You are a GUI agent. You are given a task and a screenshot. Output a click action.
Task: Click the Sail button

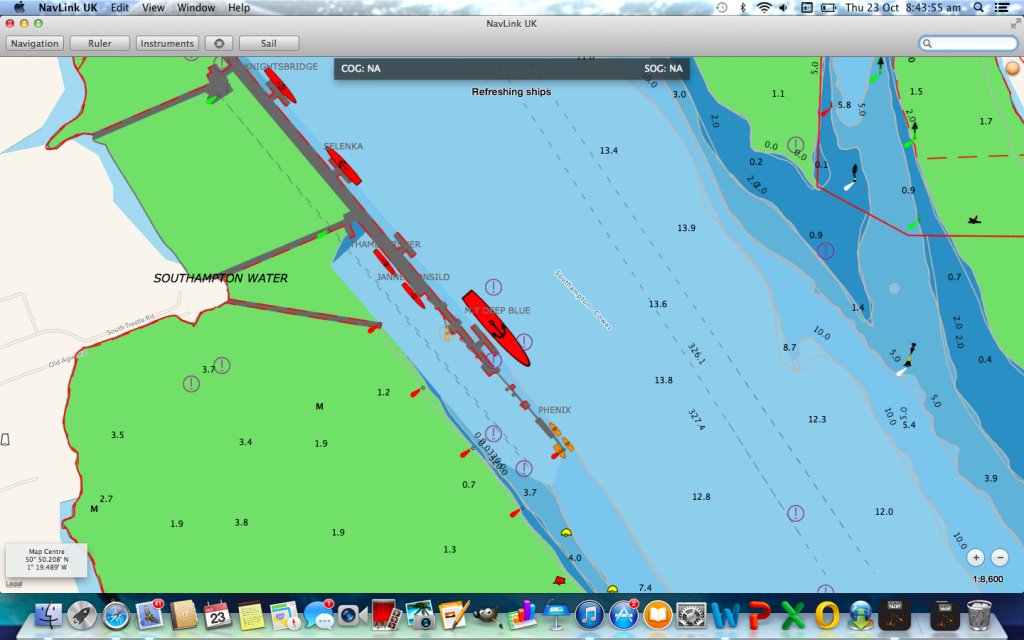point(268,43)
